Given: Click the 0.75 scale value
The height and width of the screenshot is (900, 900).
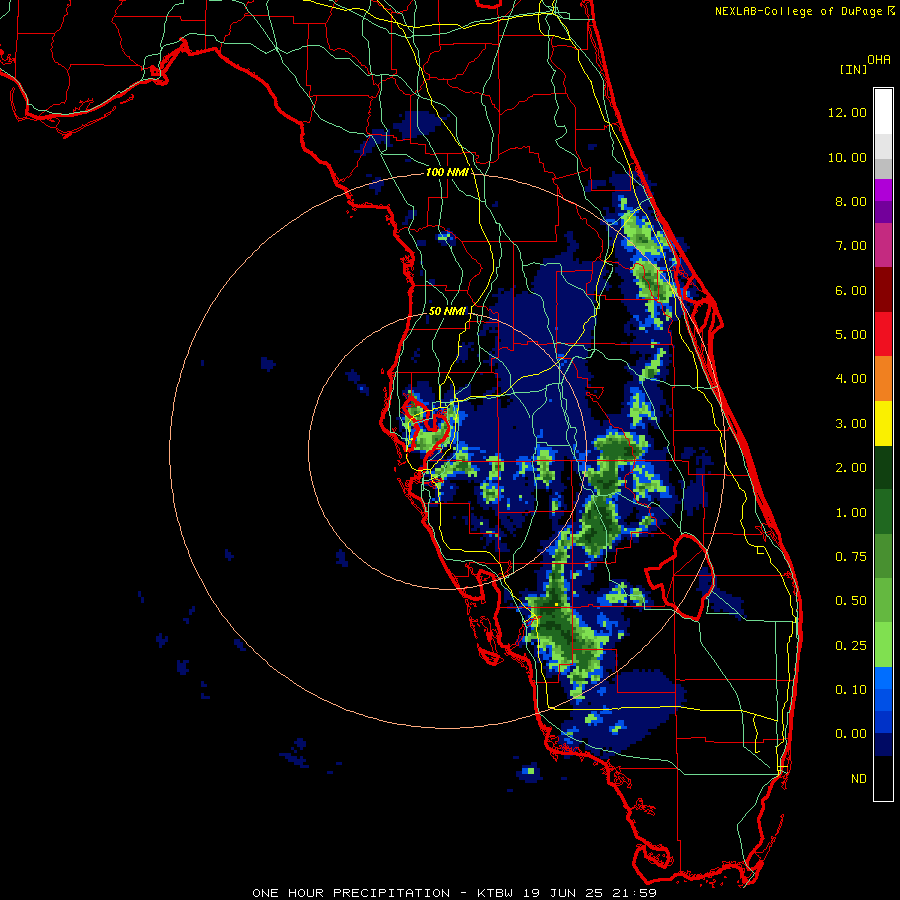Looking at the screenshot, I should click(851, 557).
